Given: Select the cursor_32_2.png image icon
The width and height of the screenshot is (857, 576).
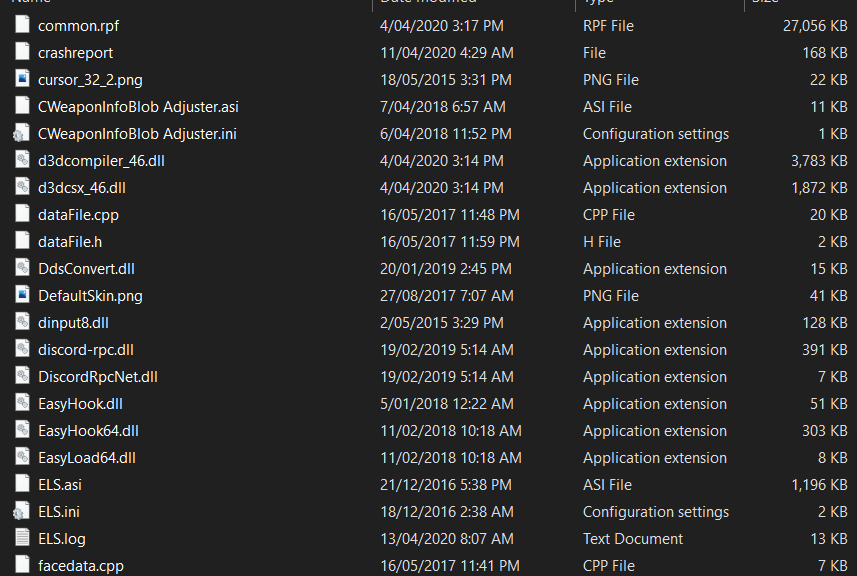Looking at the screenshot, I should [22, 79].
